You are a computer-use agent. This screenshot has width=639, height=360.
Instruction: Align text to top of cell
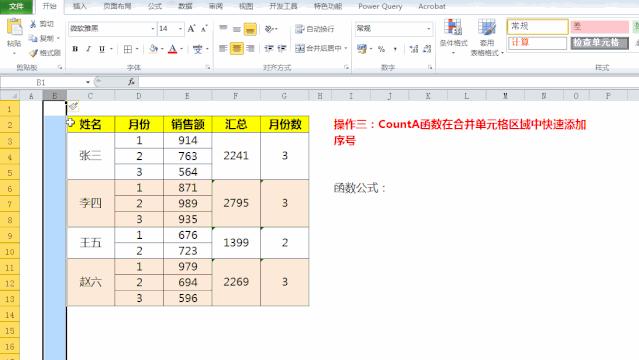(223, 29)
